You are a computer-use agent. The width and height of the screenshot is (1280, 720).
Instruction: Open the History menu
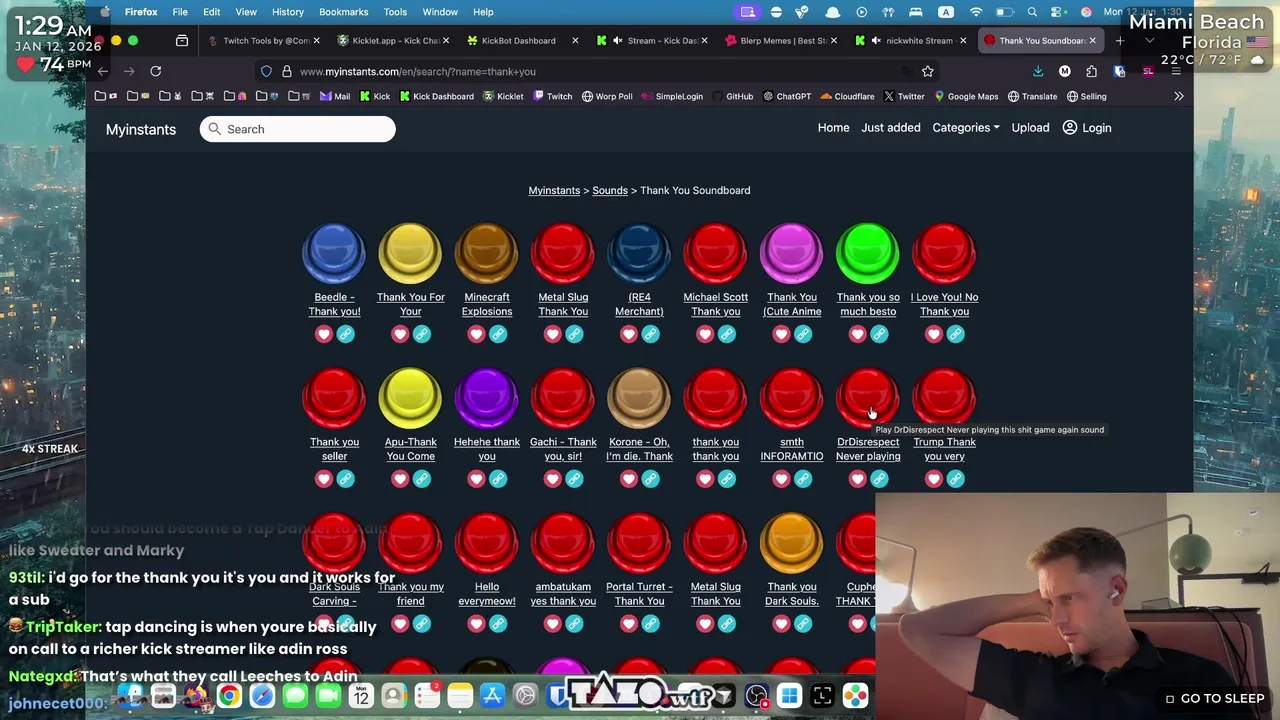coord(287,12)
